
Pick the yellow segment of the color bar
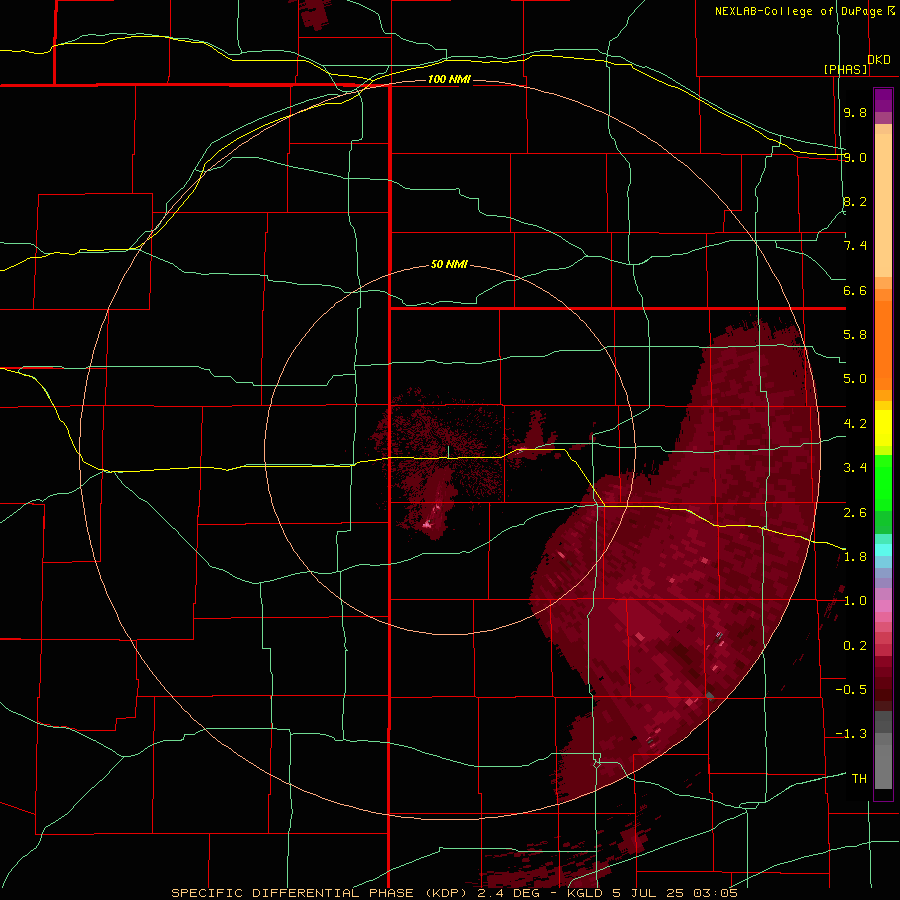pyautogui.click(x=883, y=428)
